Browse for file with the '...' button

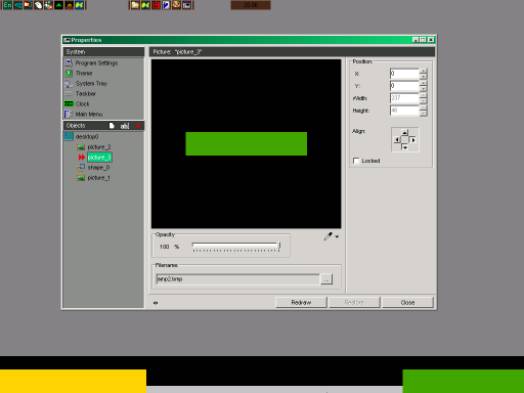pos(326,279)
